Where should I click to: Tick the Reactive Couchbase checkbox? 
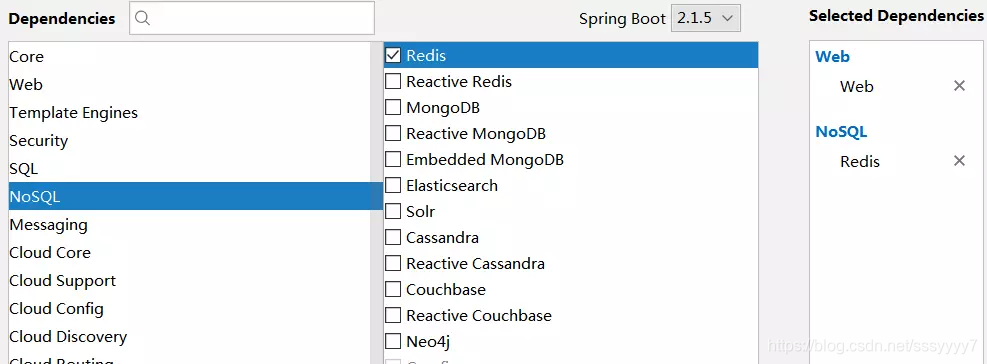tap(393, 316)
